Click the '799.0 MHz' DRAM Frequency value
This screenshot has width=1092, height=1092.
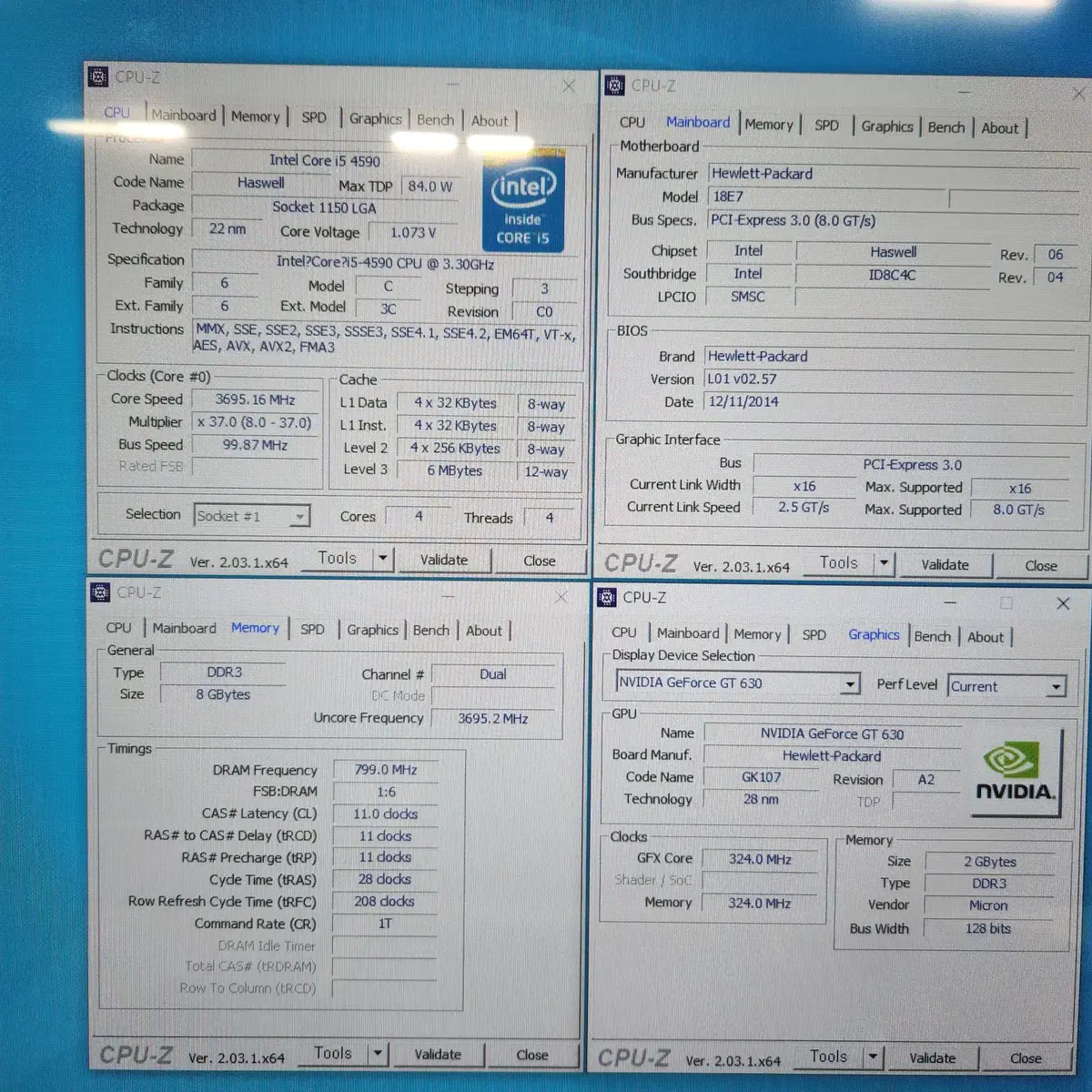385,770
